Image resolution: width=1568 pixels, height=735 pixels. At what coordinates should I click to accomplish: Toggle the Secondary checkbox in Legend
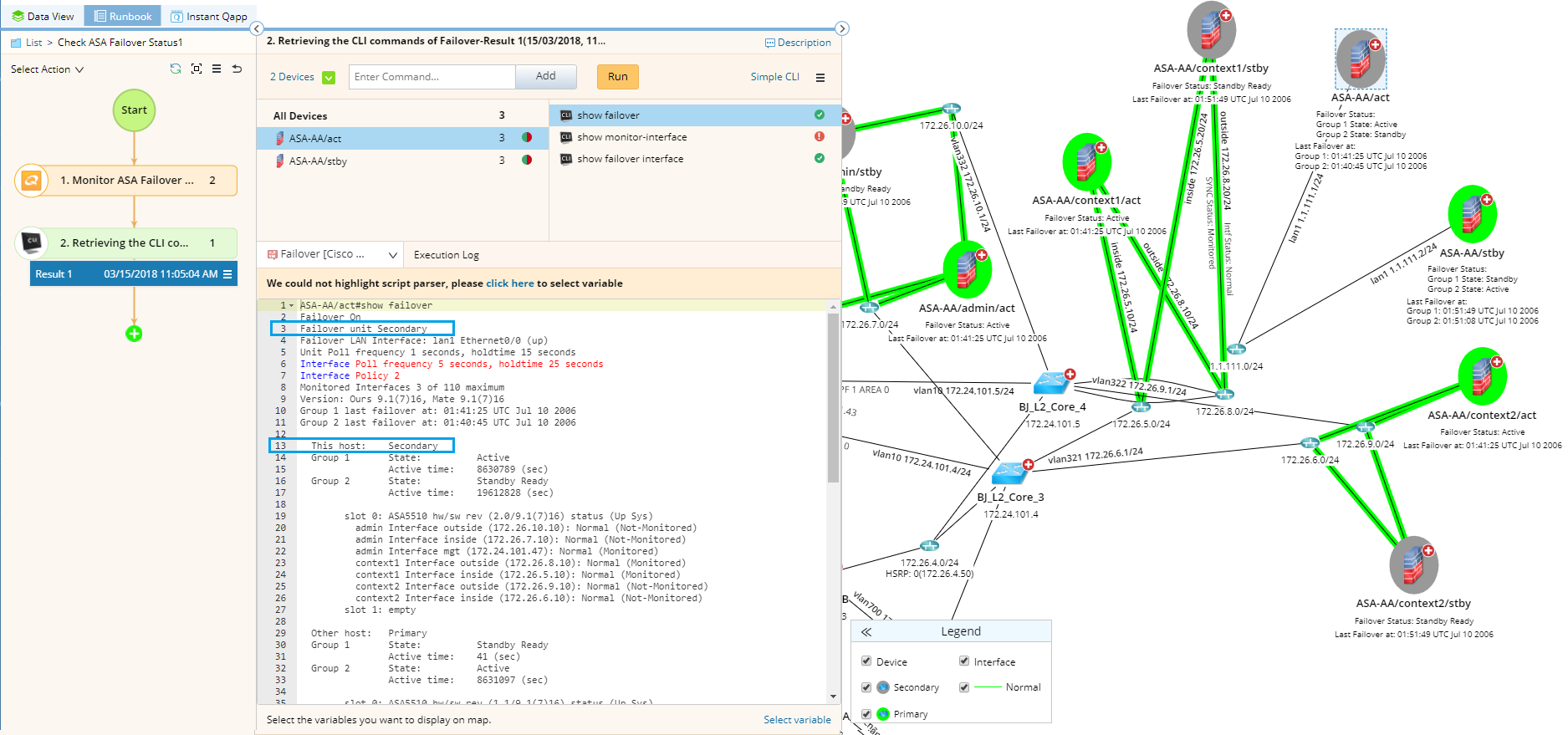click(866, 687)
